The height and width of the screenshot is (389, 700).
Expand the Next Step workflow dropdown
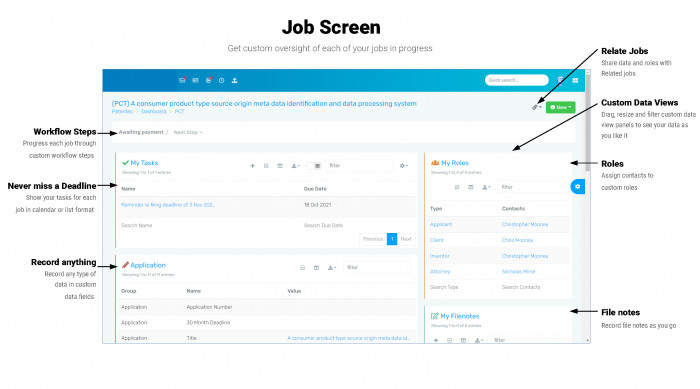click(188, 132)
